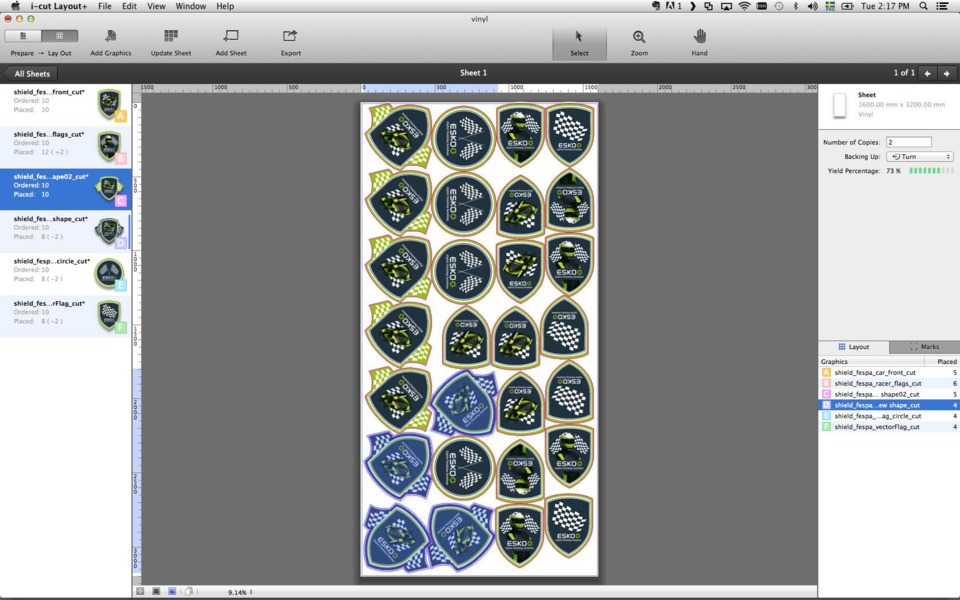Open the 9.14% zoom level dropdown
Viewport: 960px width, 600px height.
[x=240, y=592]
